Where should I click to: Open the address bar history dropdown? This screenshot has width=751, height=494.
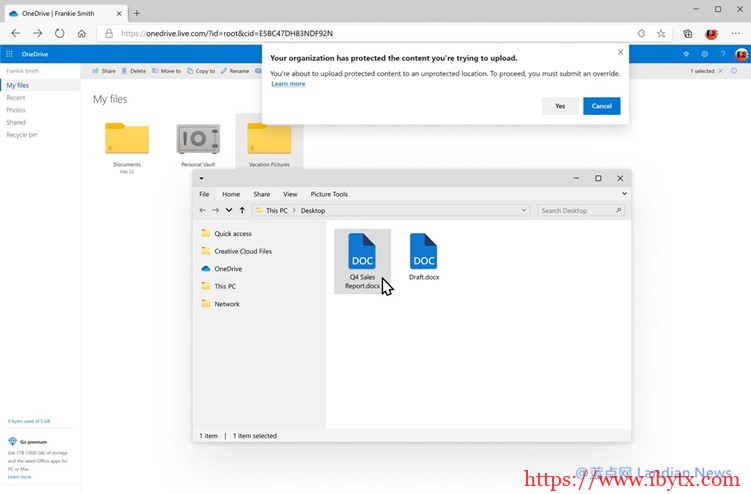(x=524, y=211)
